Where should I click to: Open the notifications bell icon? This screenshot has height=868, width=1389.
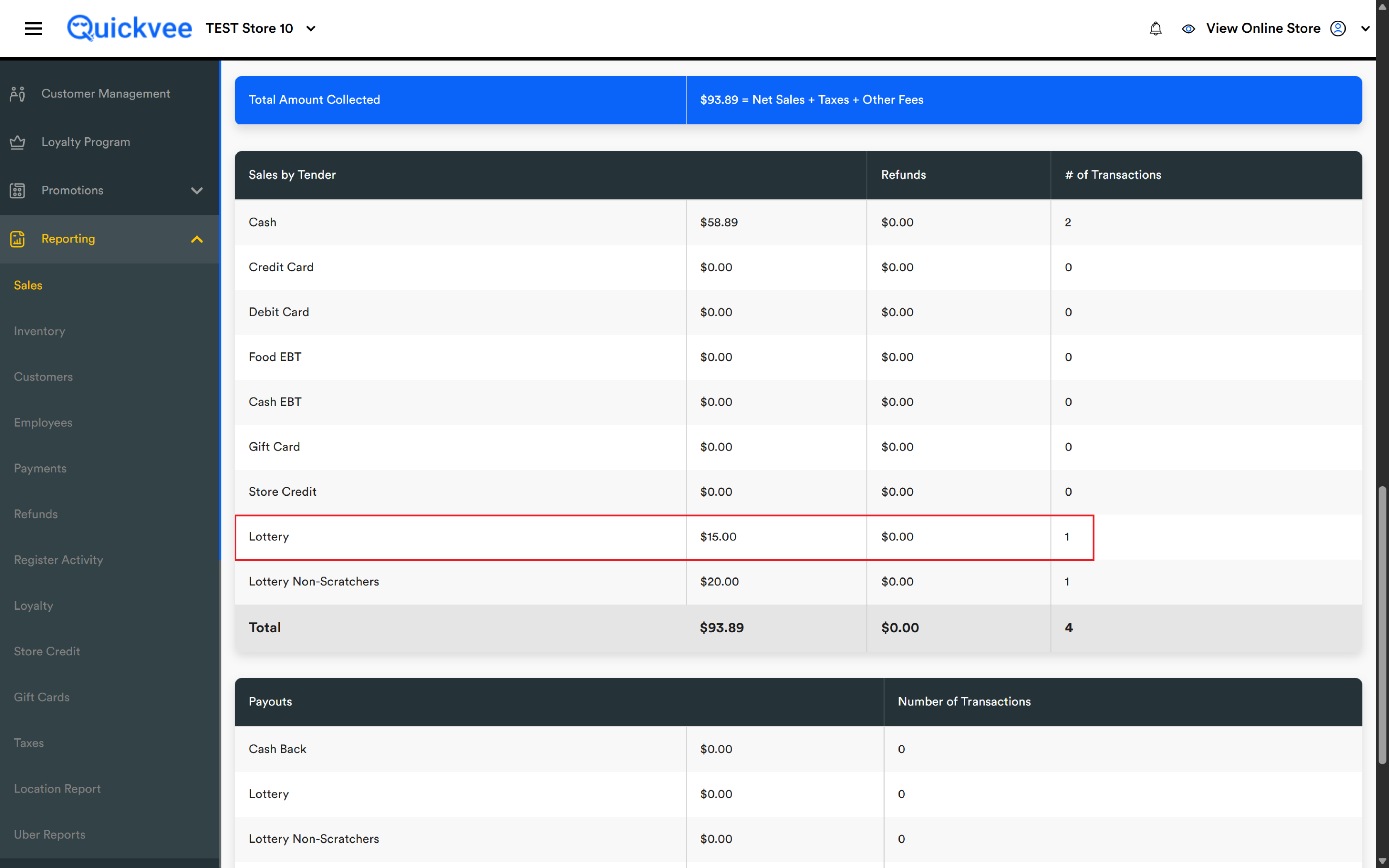click(x=1155, y=28)
